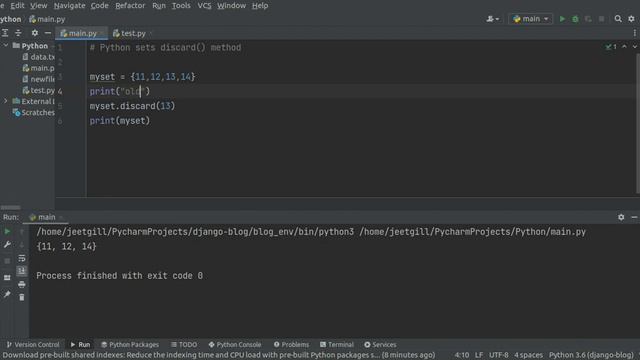Hide the Run panel with minus icon
640x360 pixels.
[x=634, y=217]
